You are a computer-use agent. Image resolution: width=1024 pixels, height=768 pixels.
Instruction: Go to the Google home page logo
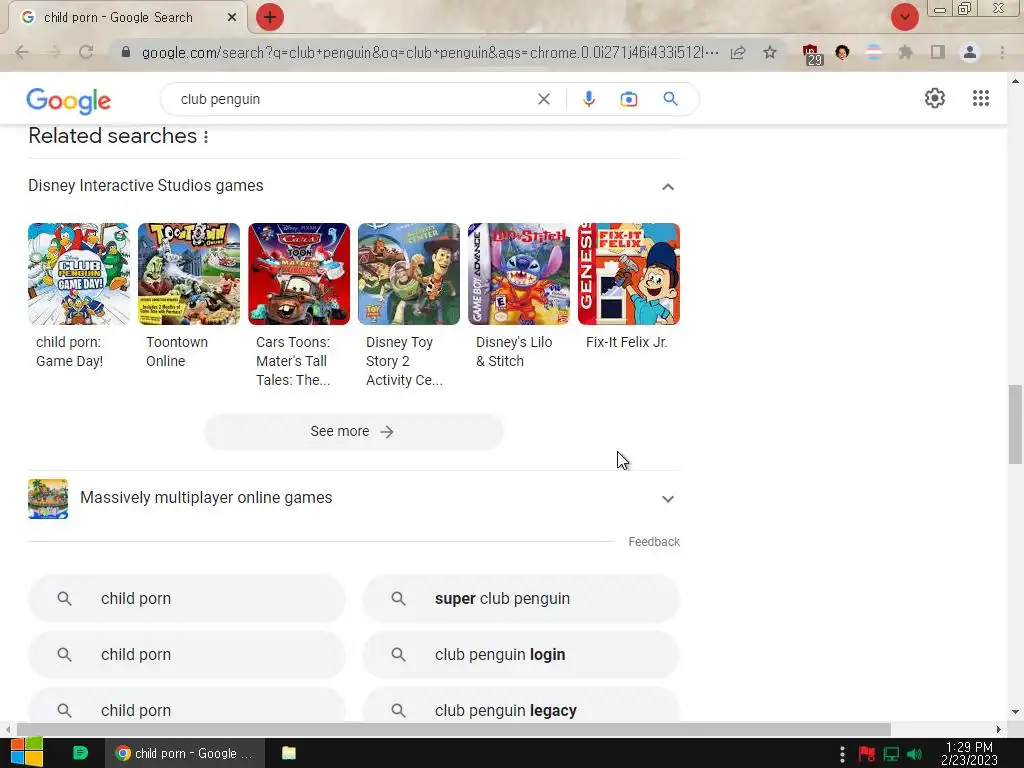point(69,101)
